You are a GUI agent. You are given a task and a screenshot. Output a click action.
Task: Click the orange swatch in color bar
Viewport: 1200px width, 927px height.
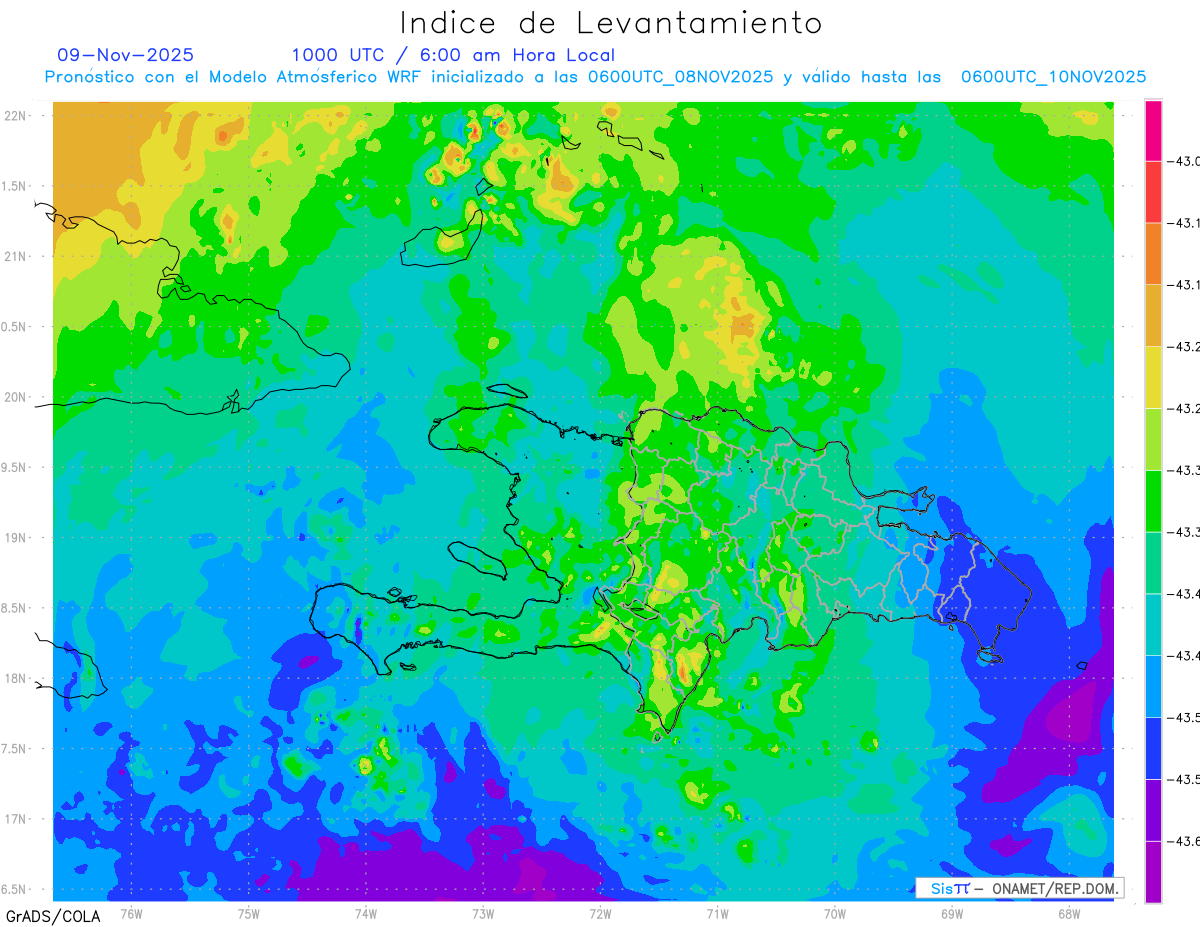tap(1153, 253)
